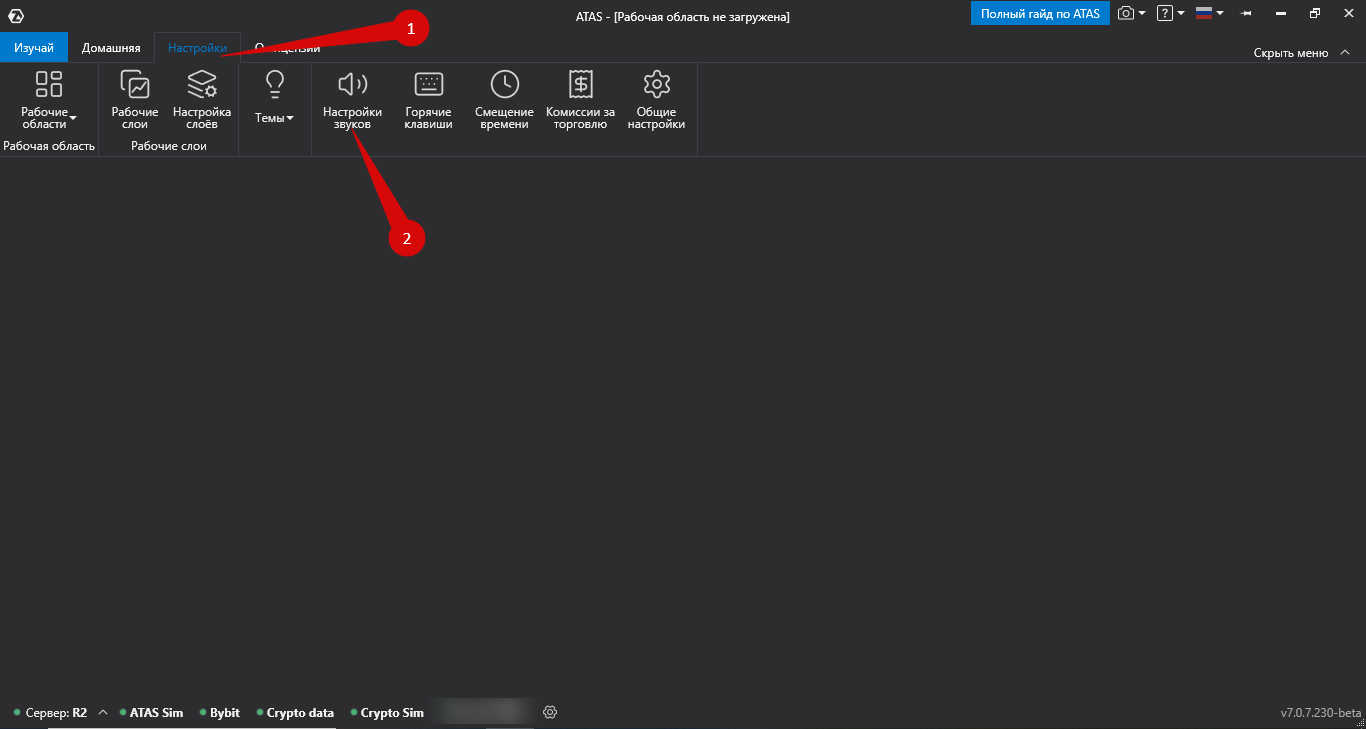1366x729 pixels.
Task: Click the pin window icon
Action: (1247, 14)
